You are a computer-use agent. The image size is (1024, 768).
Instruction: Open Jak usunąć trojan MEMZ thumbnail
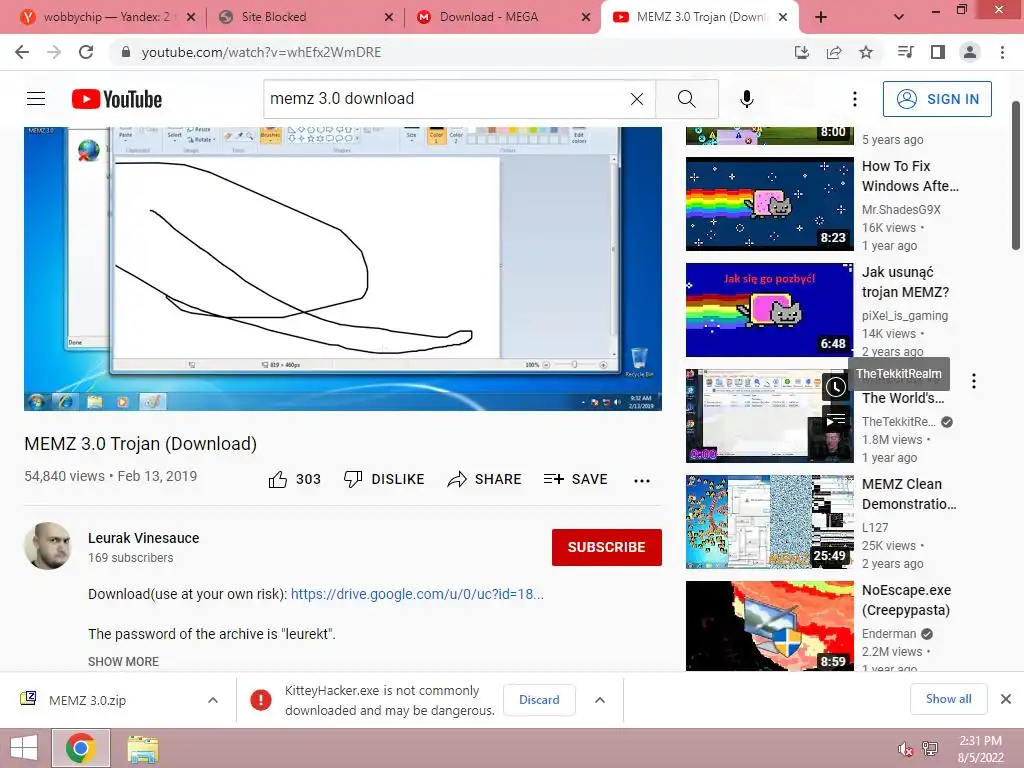tap(769, 310)
